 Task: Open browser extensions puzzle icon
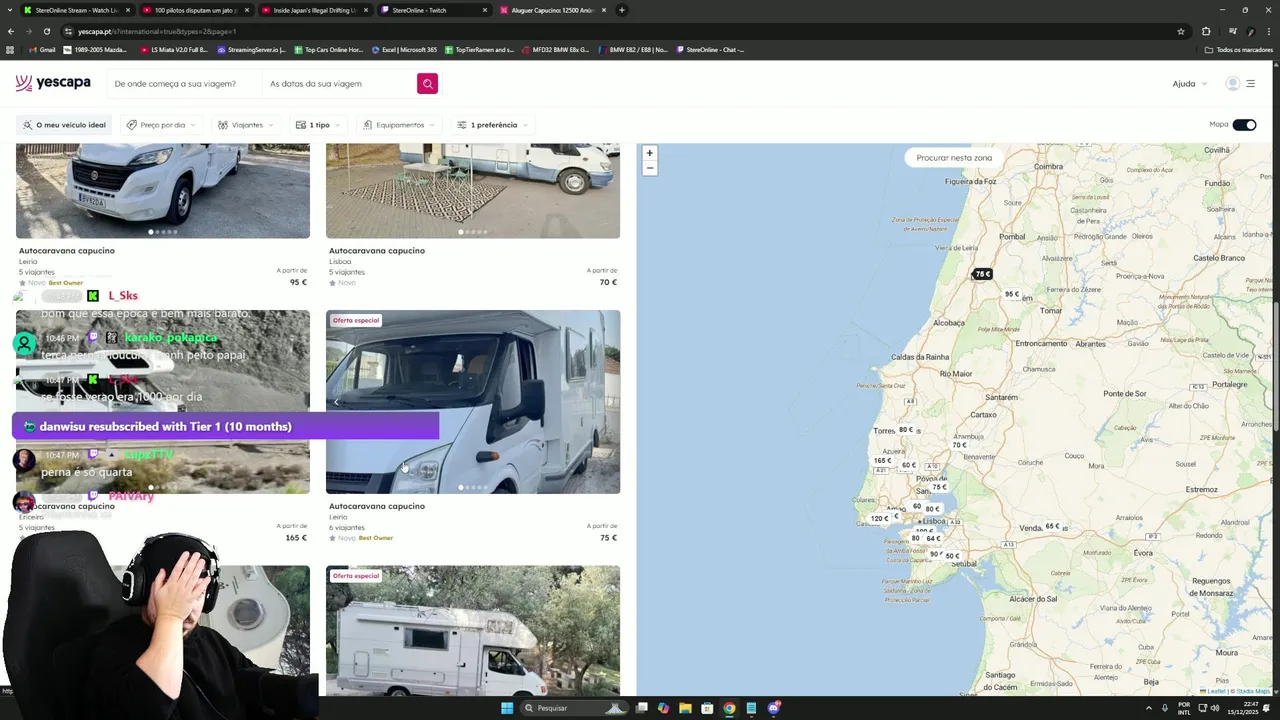1206,31
